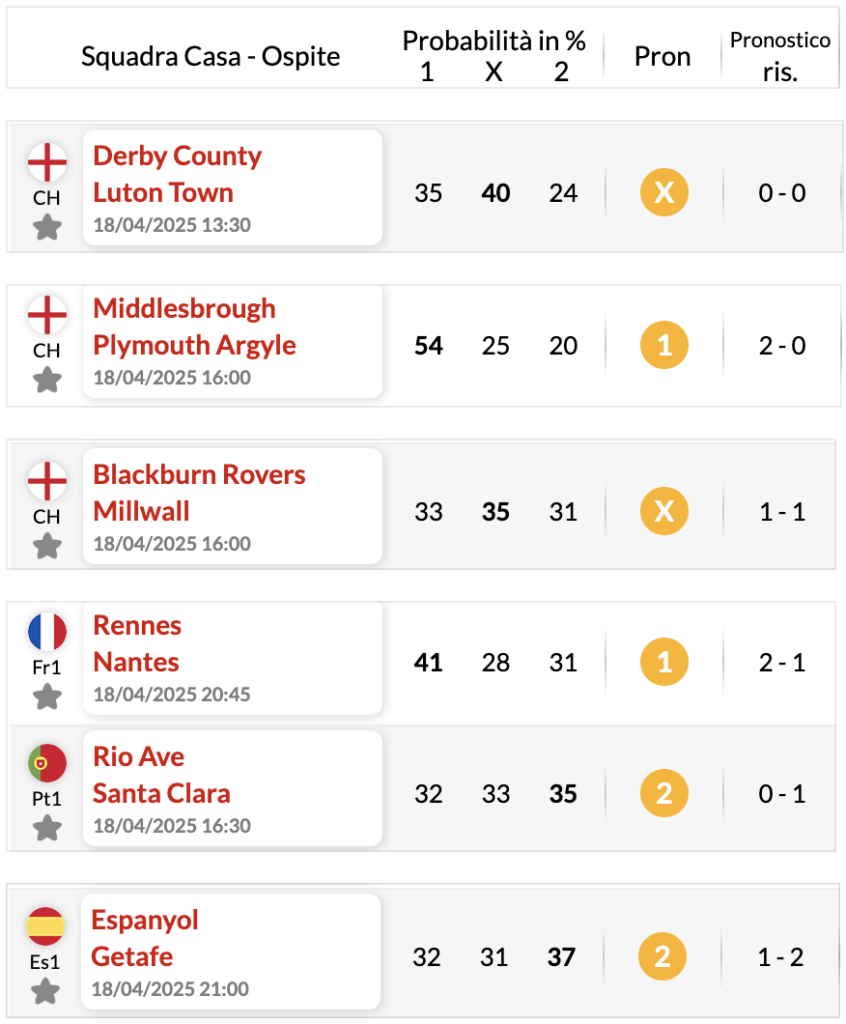Click Portugal flag next to Rio Ave

(x=47, y=763)
